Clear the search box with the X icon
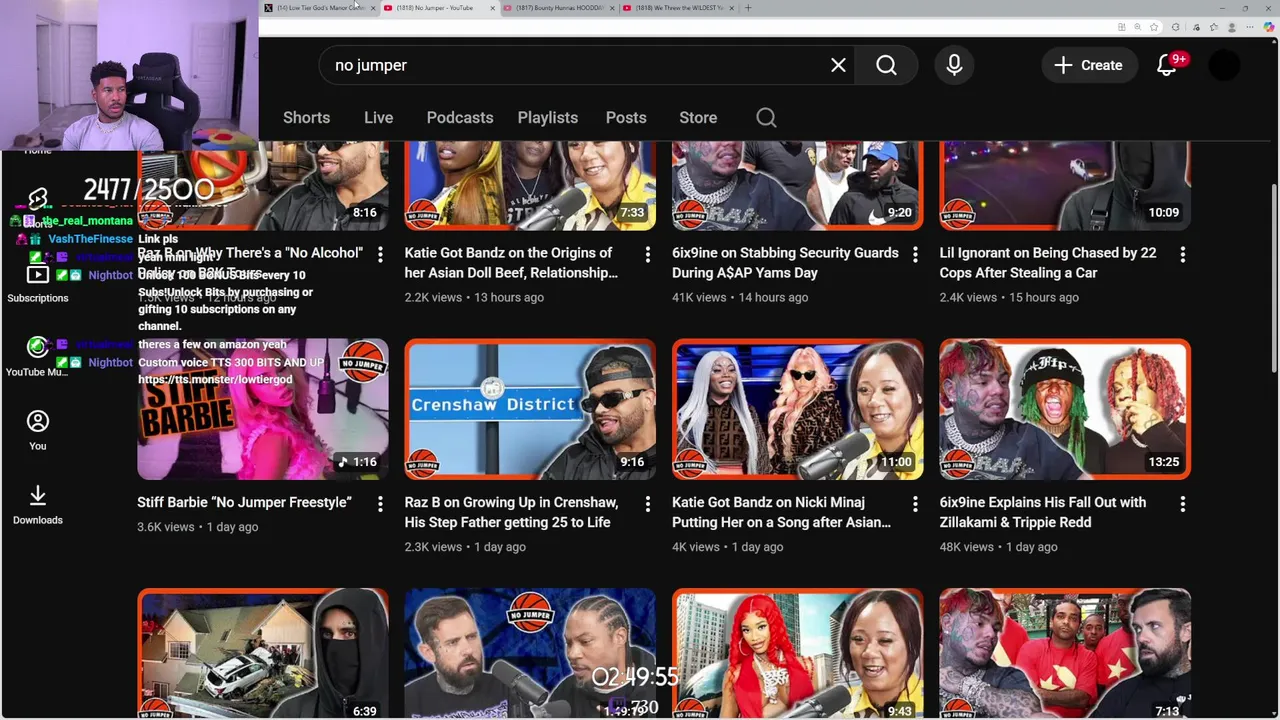This screenshot has height=720, width=1280. (838, 65)
